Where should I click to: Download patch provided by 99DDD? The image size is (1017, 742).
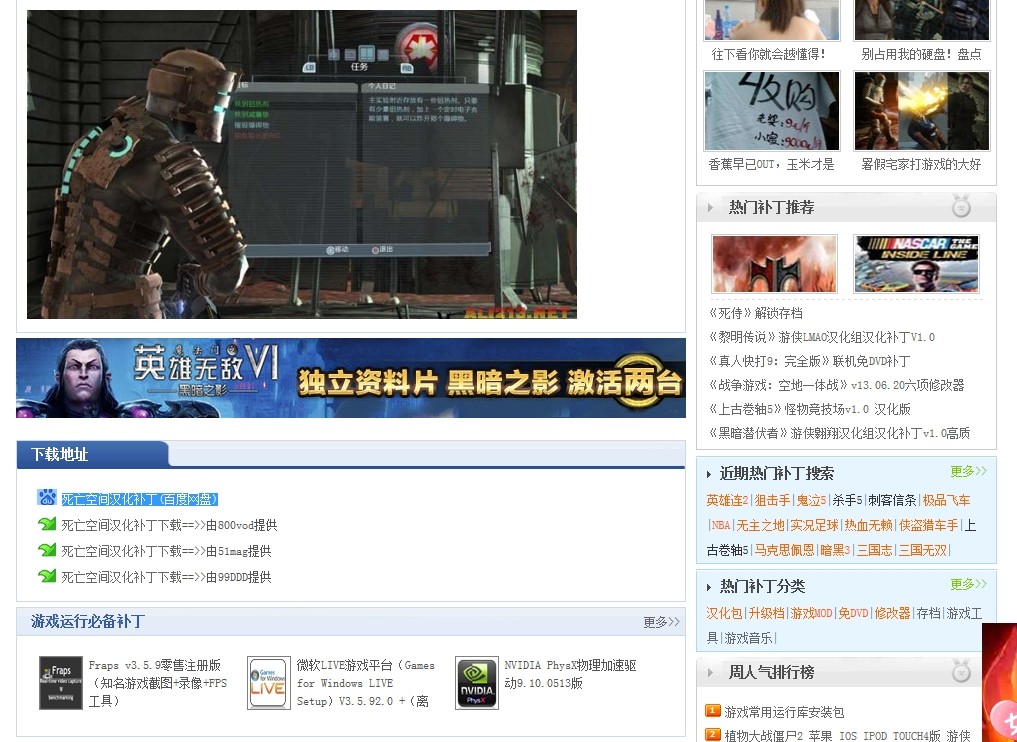point(166,577)
